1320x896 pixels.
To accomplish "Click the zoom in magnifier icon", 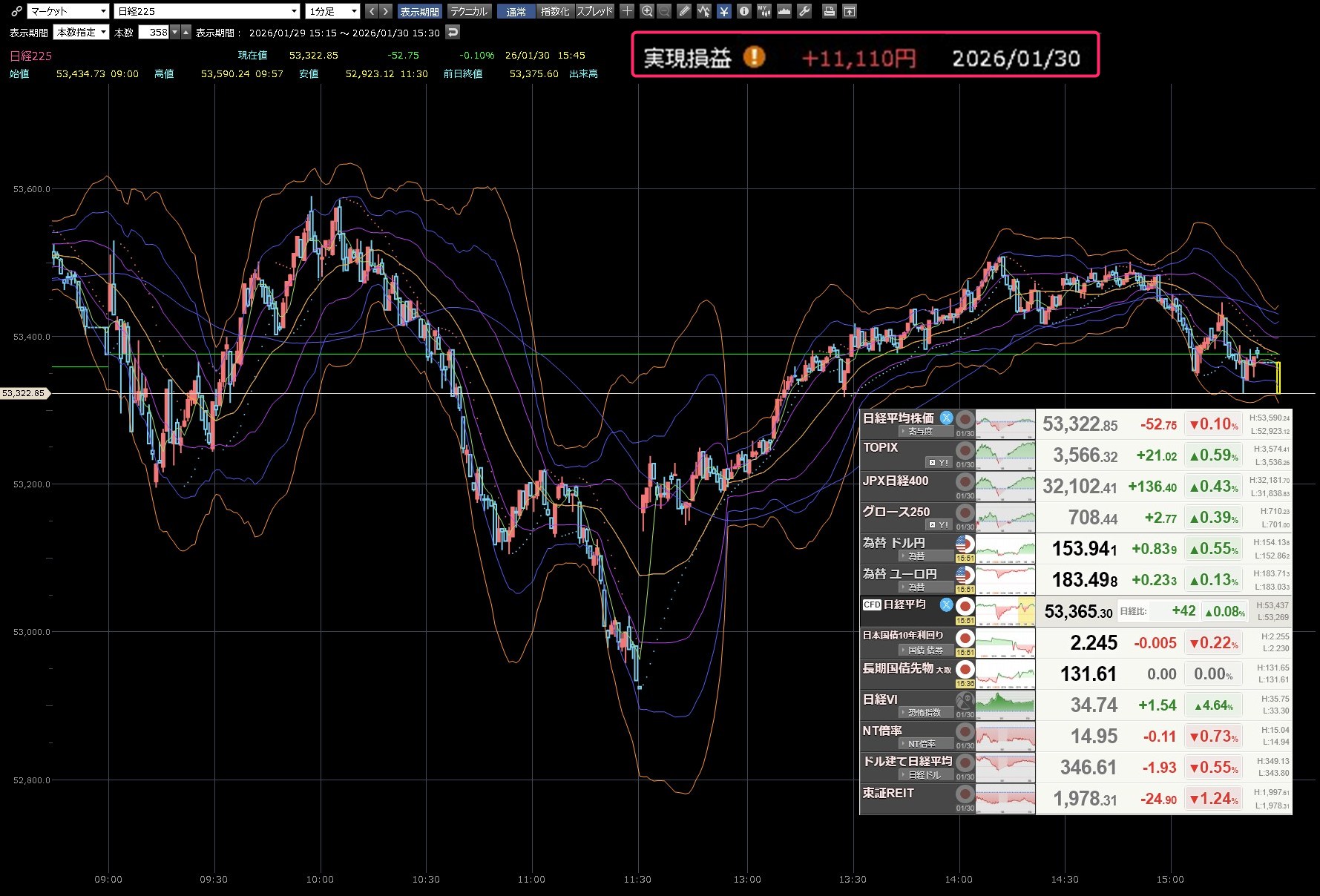I will coord(647,11).
